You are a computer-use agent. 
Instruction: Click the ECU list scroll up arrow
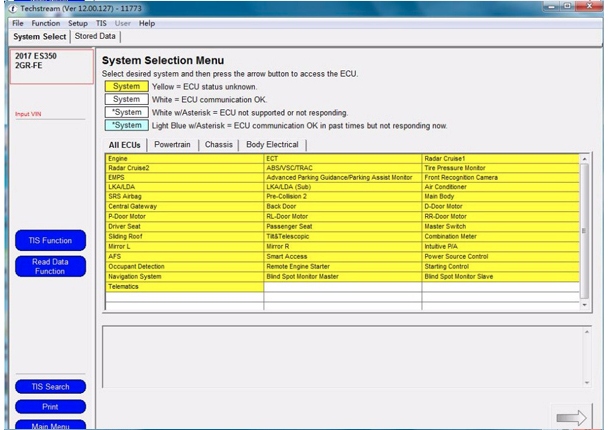point(584,159)
